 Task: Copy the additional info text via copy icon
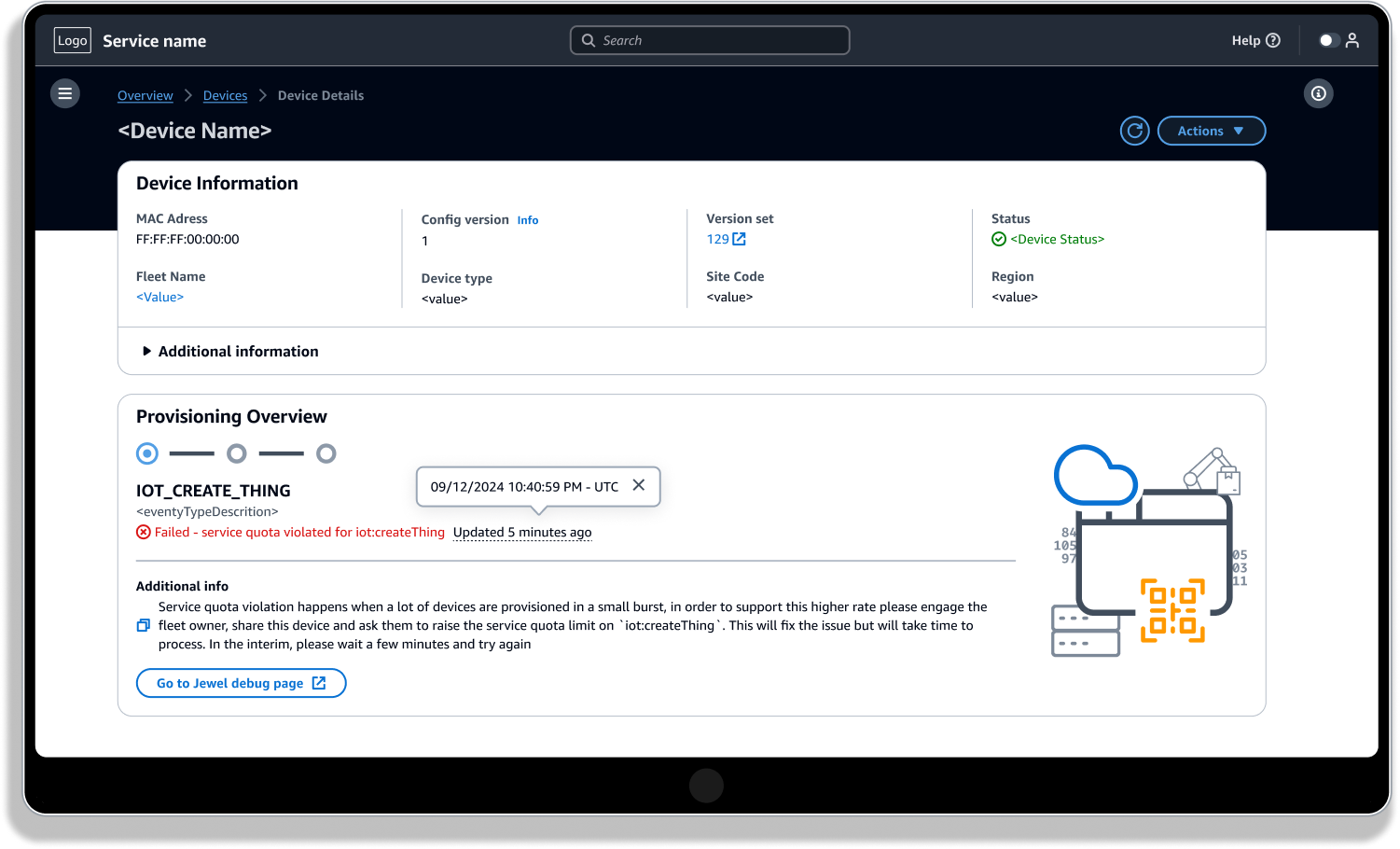click(143, 625)
